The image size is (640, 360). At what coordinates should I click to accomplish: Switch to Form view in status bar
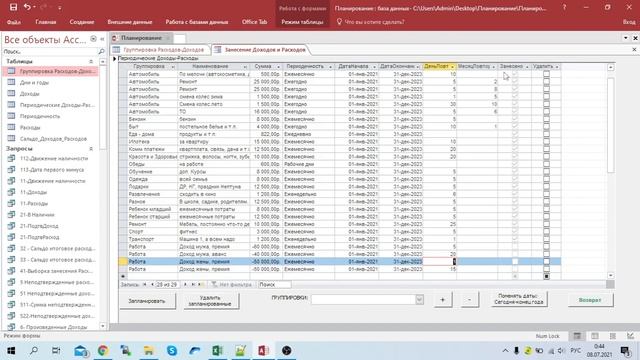point(577,336)
